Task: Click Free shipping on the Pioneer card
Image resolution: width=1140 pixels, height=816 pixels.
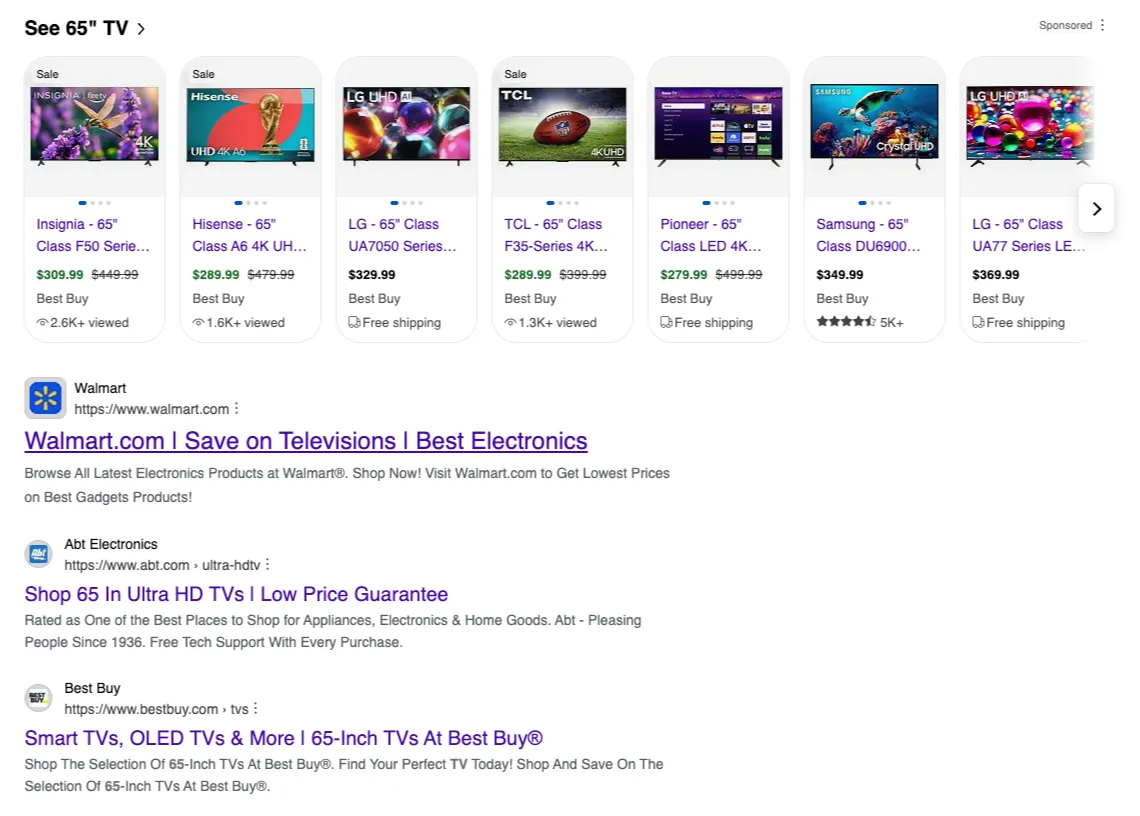Action: (707, 322)
